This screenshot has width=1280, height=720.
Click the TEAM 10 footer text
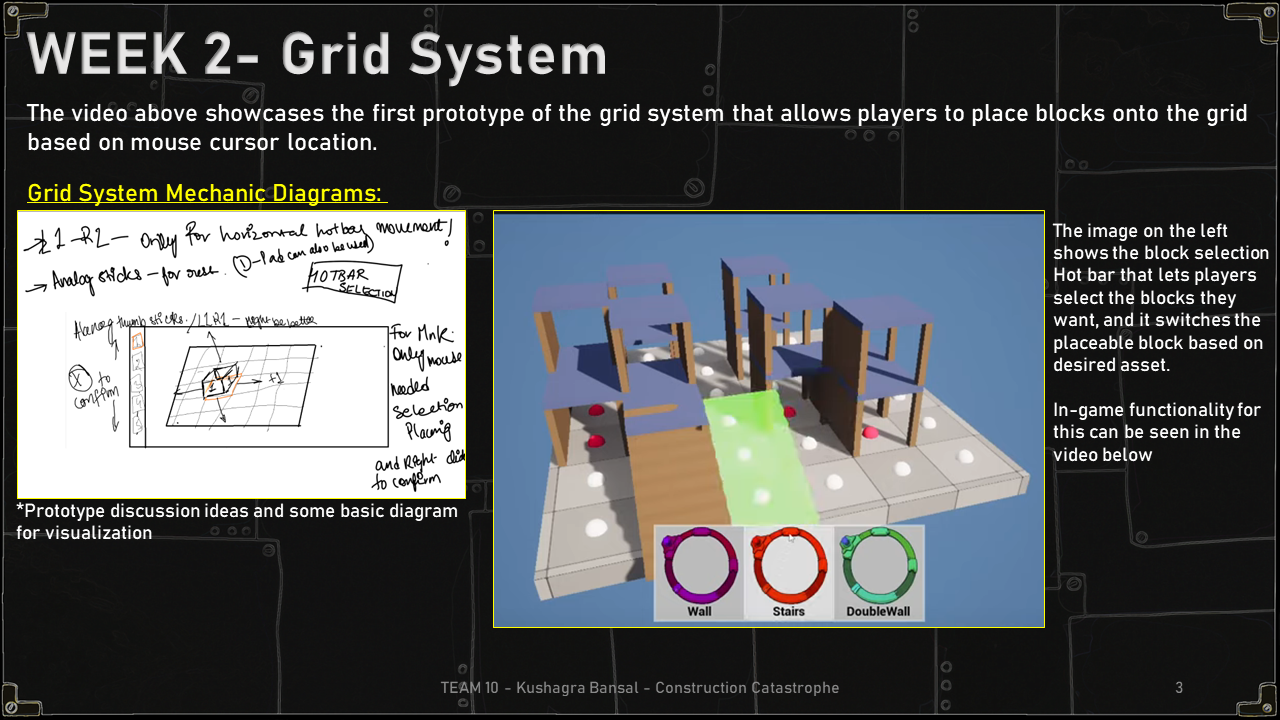[x=639, y=688]
